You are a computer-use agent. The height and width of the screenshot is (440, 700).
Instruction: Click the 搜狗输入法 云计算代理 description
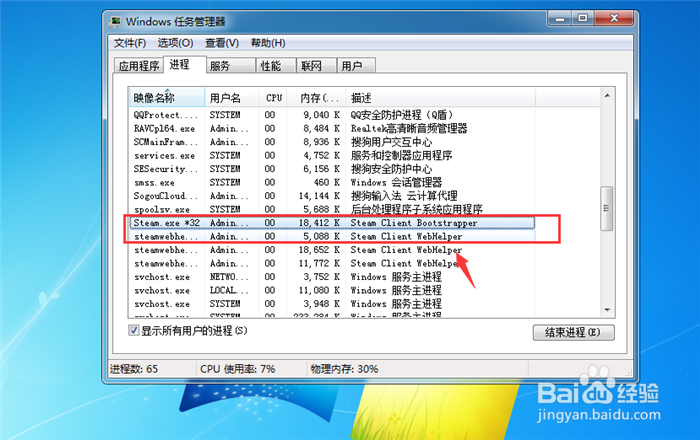[x=404, y=195]
